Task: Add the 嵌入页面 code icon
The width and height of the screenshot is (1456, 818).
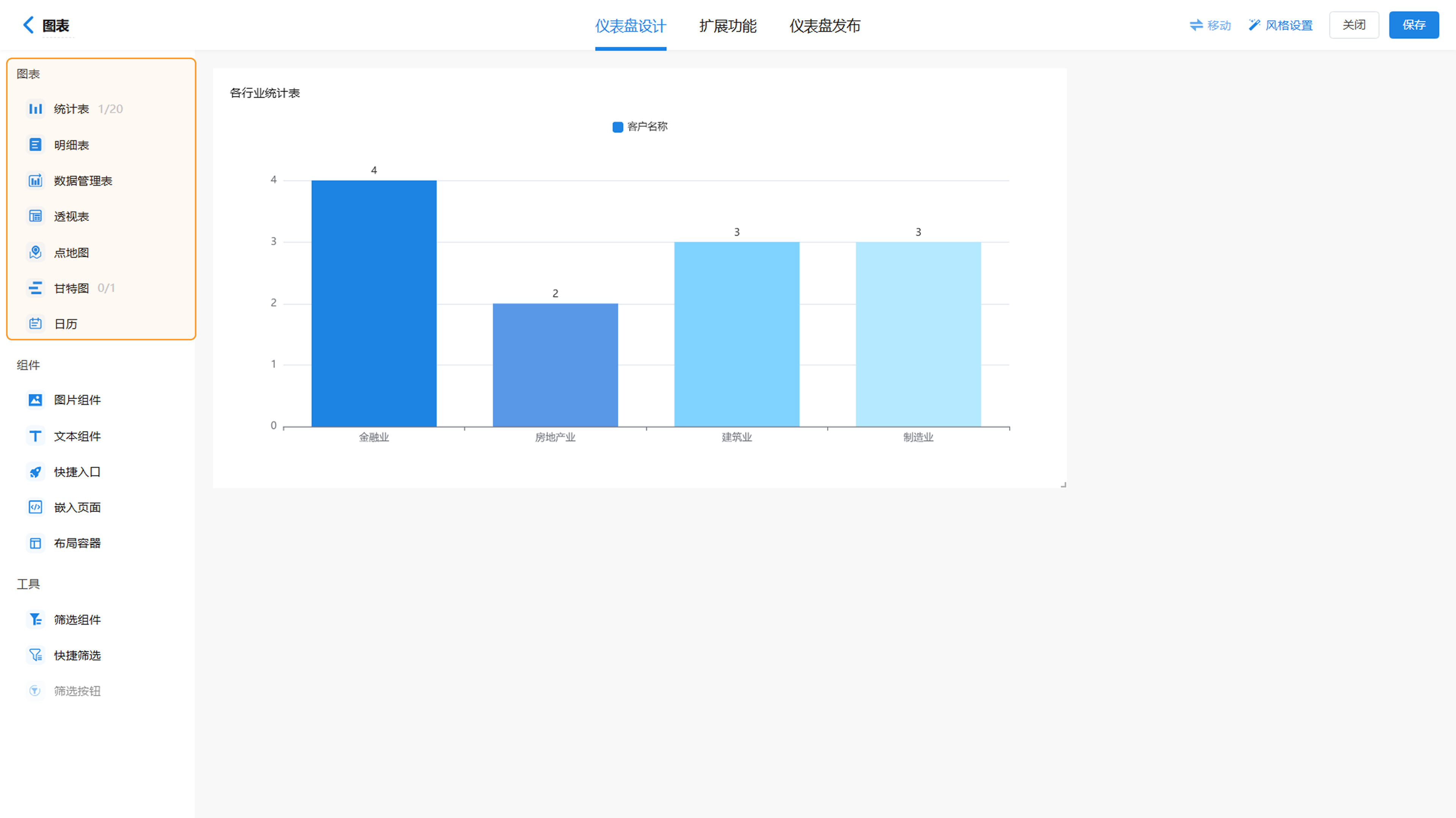Action: point(35,507)
